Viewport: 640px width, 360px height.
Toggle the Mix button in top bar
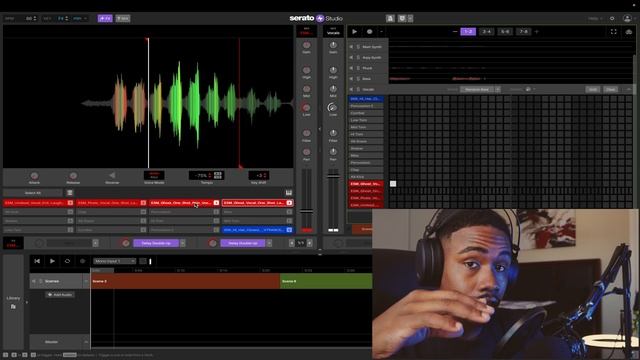[x=123, y=18]
